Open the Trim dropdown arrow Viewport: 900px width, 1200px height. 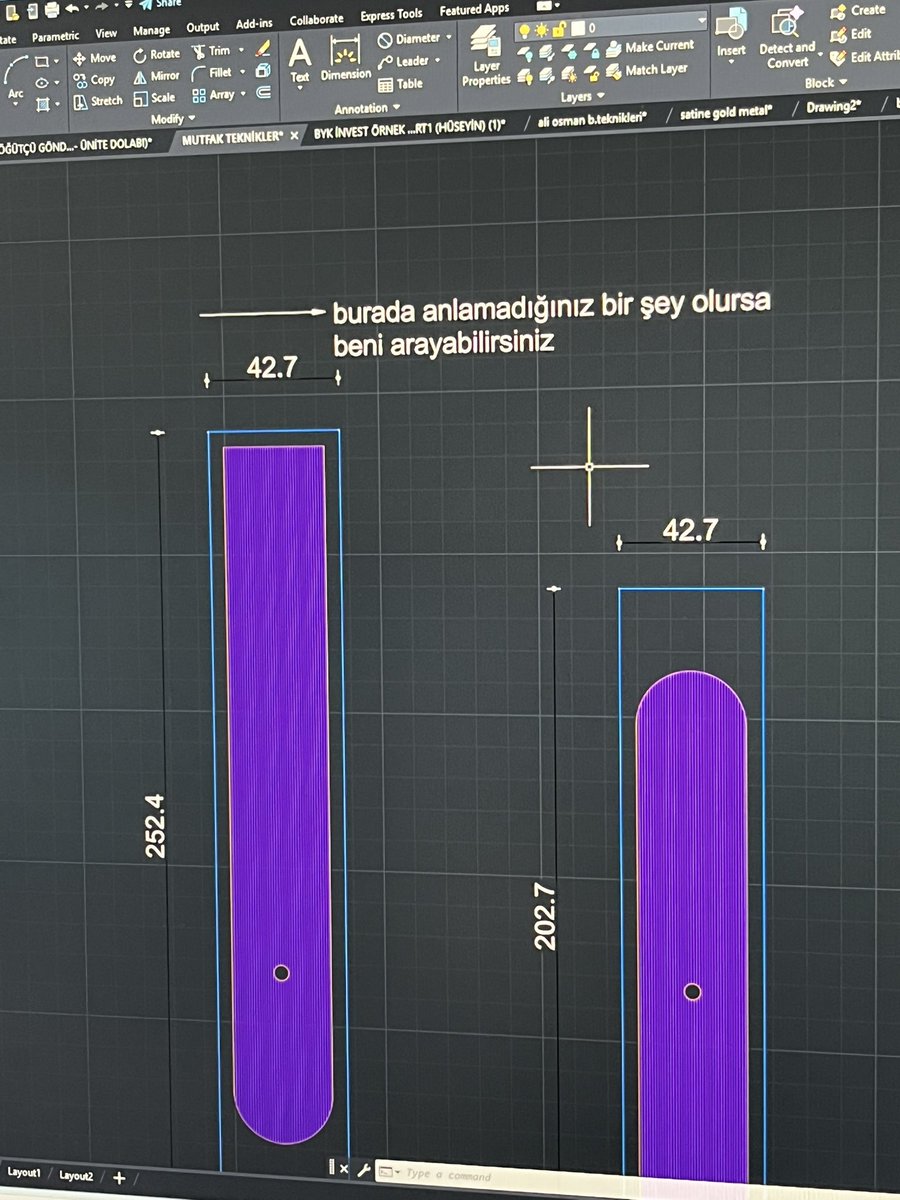[x=240, y=50]
